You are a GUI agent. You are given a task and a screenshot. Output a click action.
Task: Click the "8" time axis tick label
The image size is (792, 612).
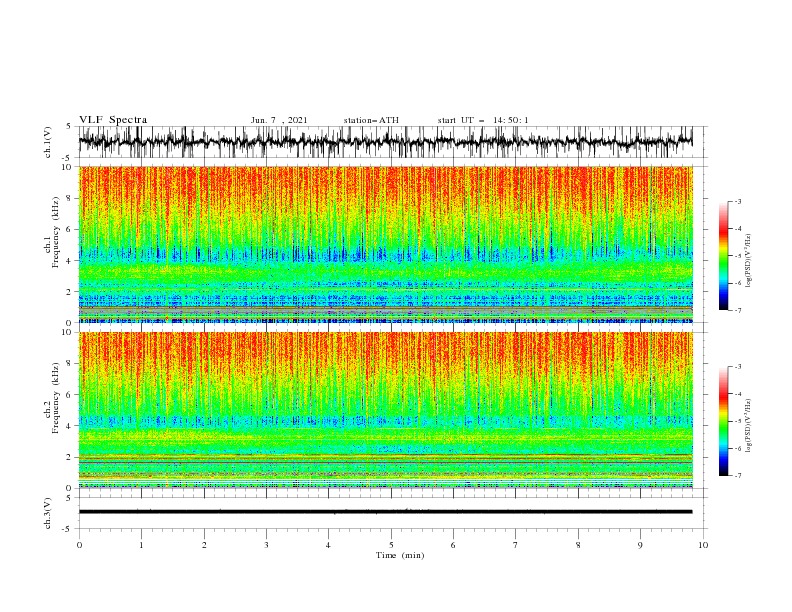click(578, 545)
